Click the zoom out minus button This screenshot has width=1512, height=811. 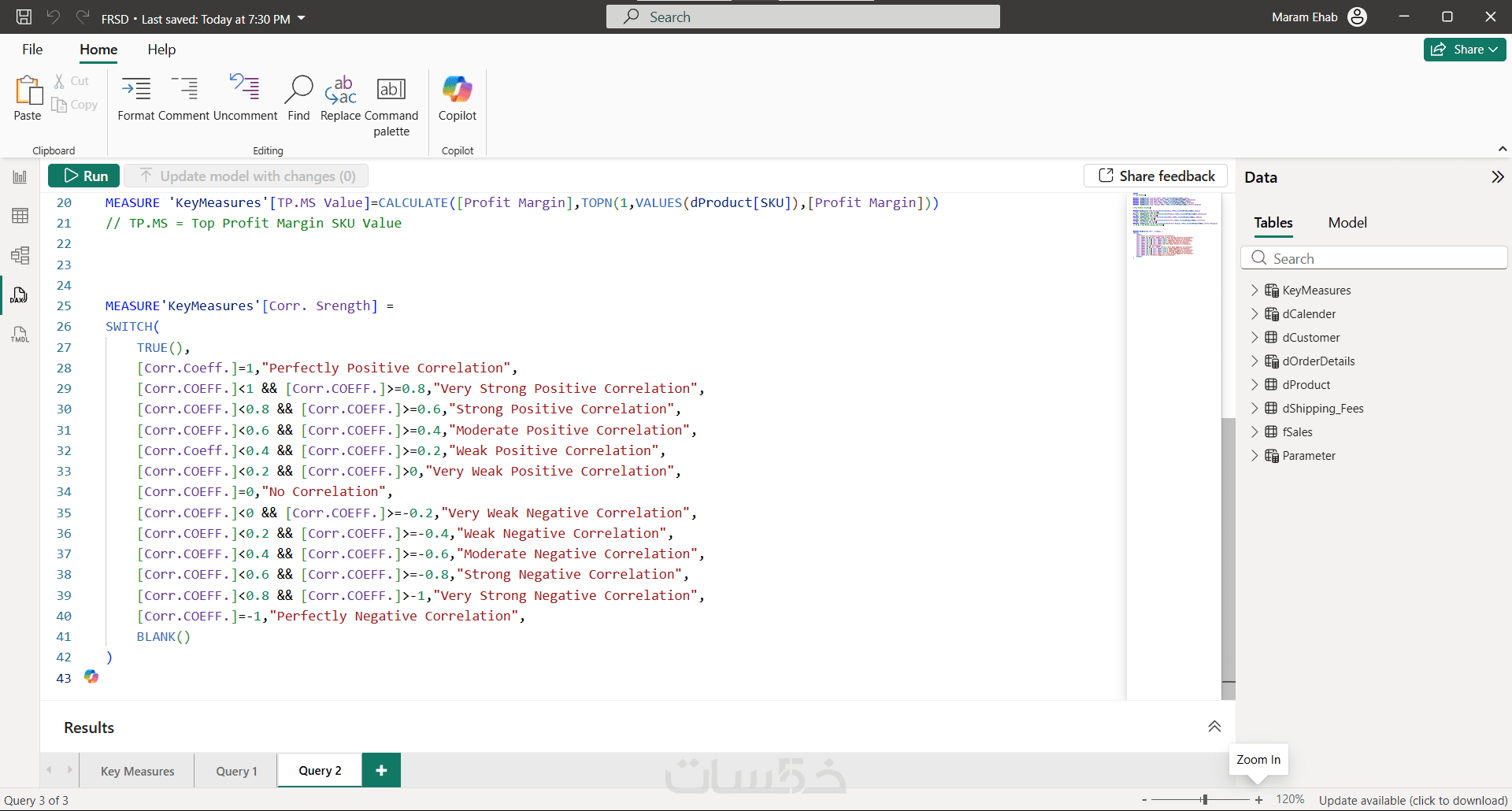coord(1144,800)
